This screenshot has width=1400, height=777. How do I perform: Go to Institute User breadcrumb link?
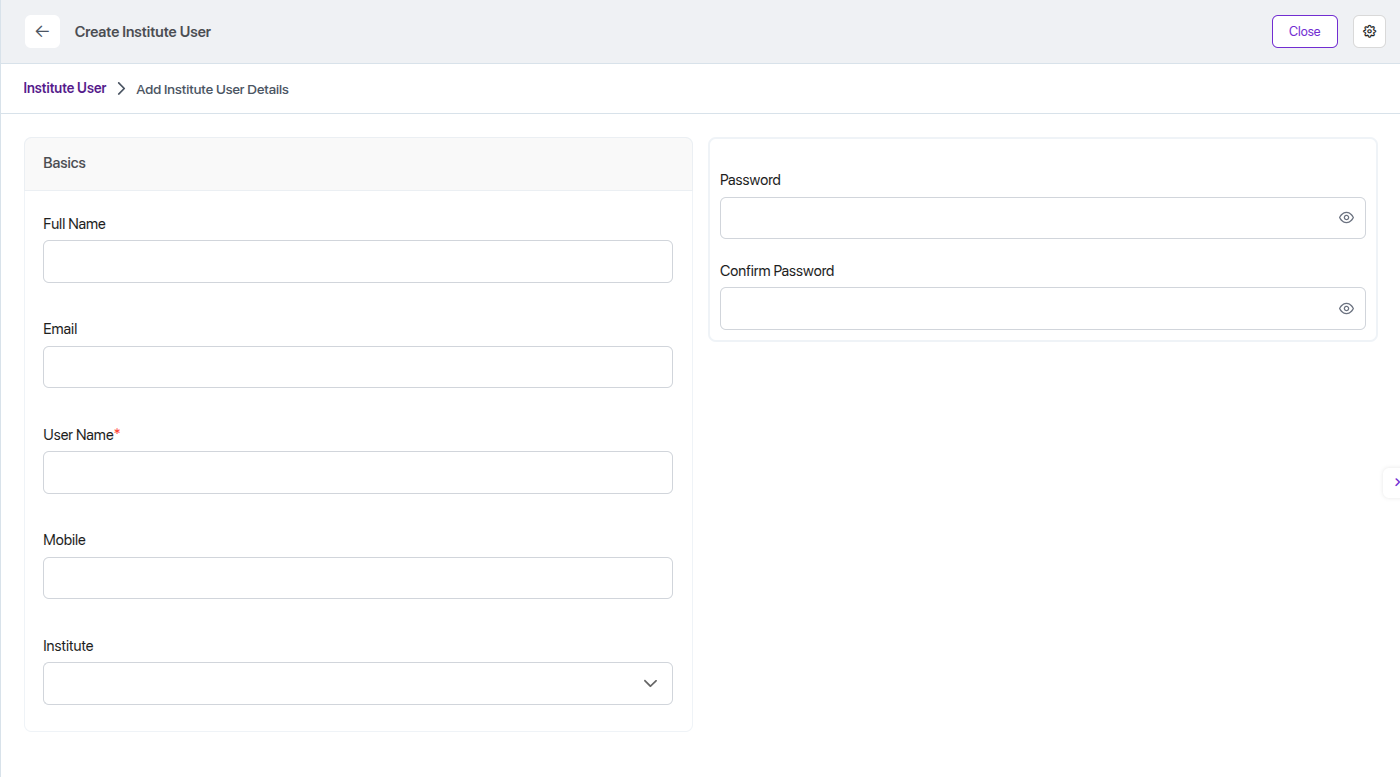[65, 88]
